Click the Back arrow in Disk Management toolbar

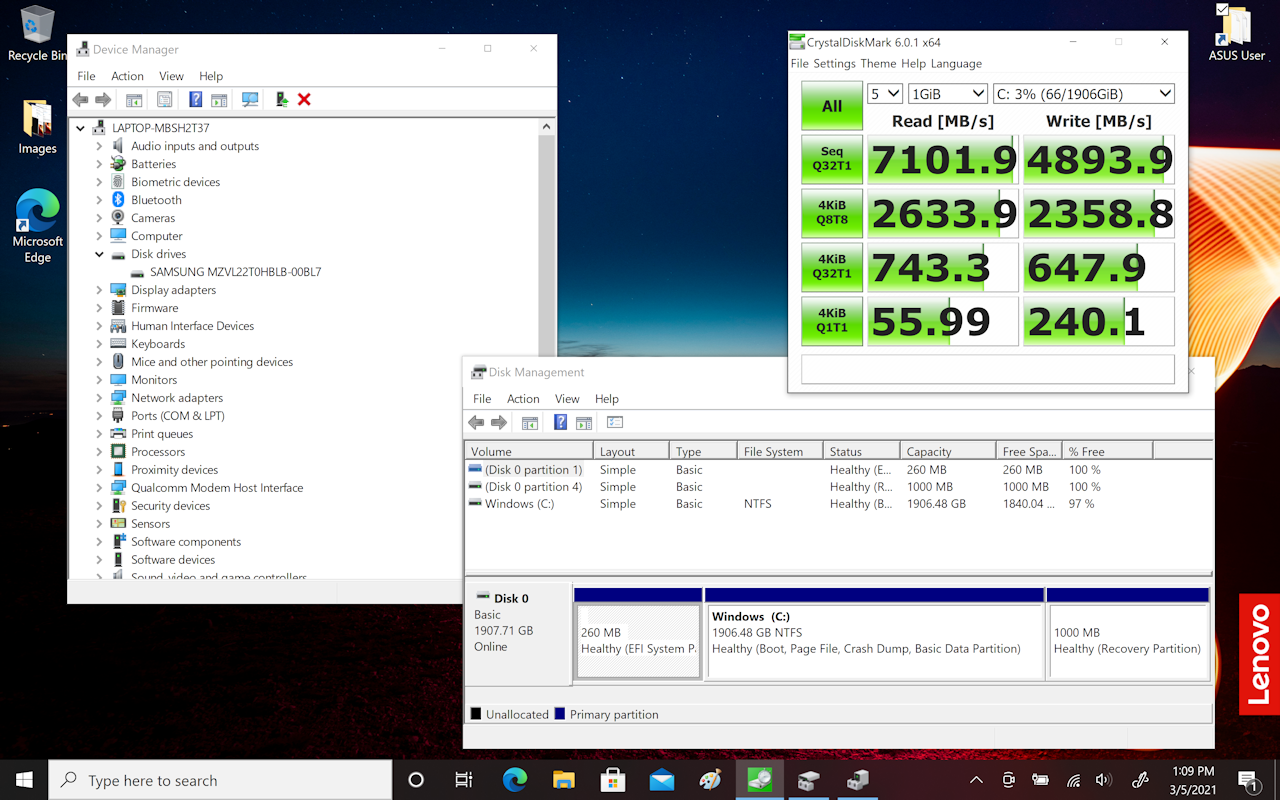[476, 423]
